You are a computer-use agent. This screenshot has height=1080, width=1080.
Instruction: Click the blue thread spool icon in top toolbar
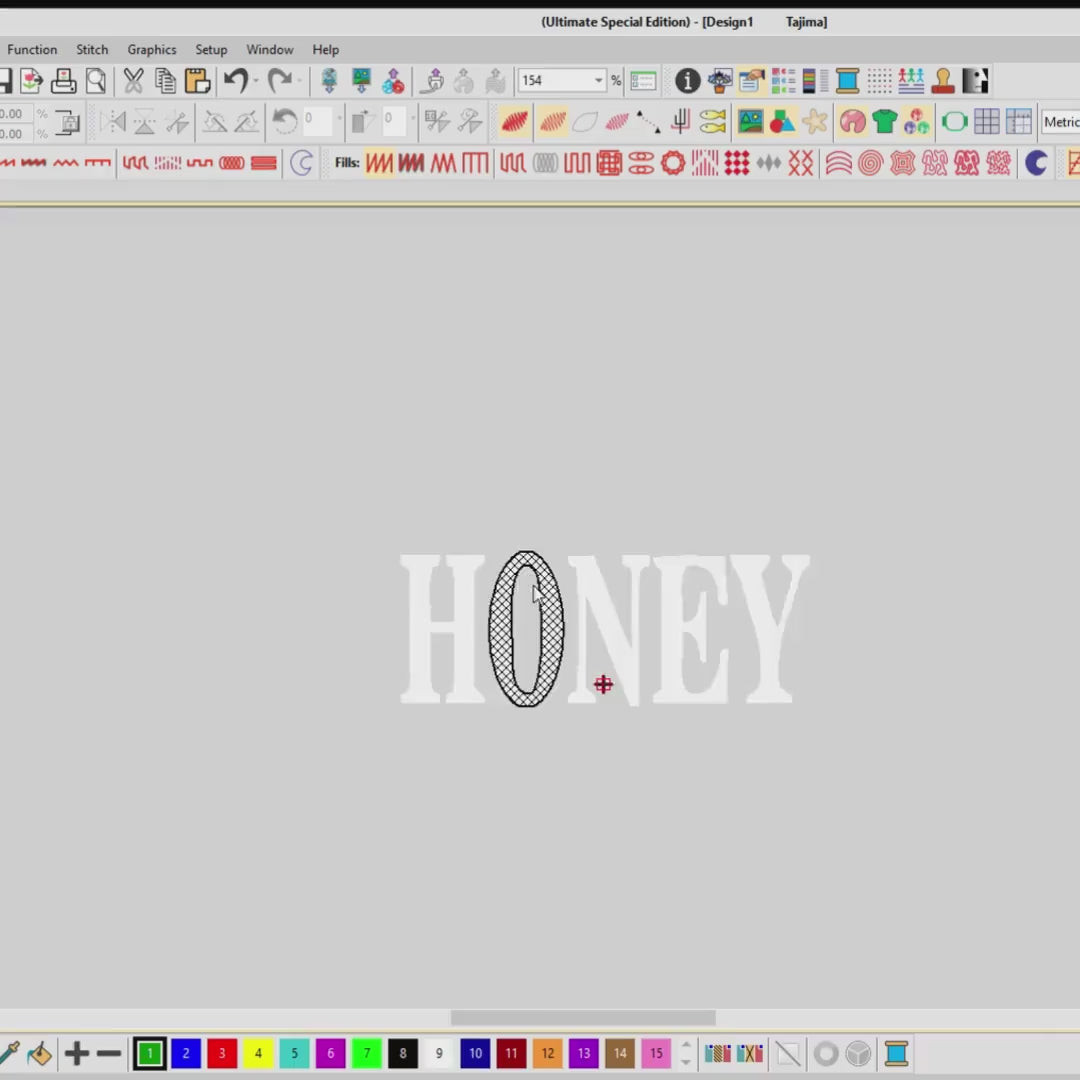pyautogui.click(x=847, y=81)
